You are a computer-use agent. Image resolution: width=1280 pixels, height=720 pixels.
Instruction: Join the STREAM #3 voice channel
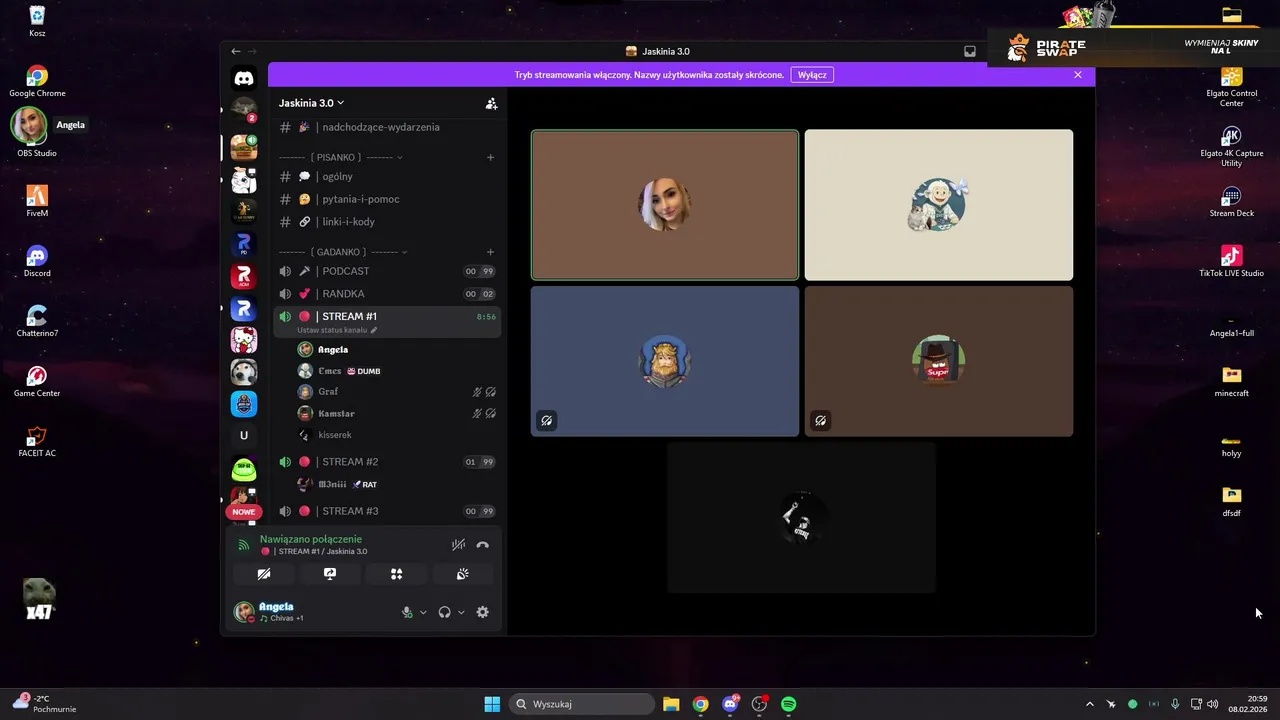click(x=387, y=511)
